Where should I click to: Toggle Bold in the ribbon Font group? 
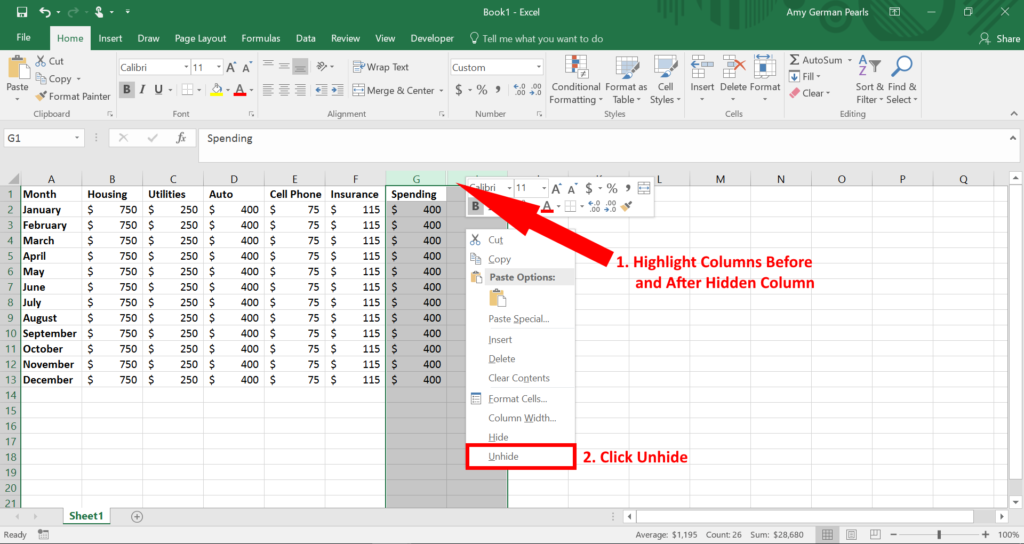[127, 90]
